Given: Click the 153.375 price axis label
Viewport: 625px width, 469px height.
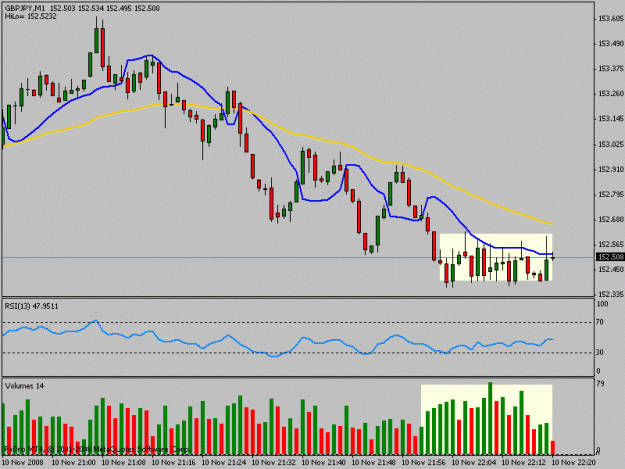Looking at the screenshot, I should 611,69.
